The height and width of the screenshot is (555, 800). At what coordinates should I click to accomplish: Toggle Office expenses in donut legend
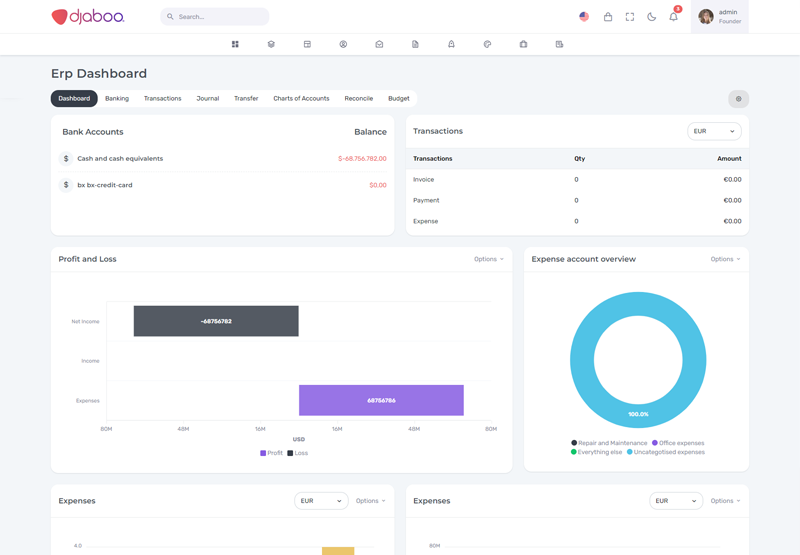pyautogui.click(x=678, y=443)
